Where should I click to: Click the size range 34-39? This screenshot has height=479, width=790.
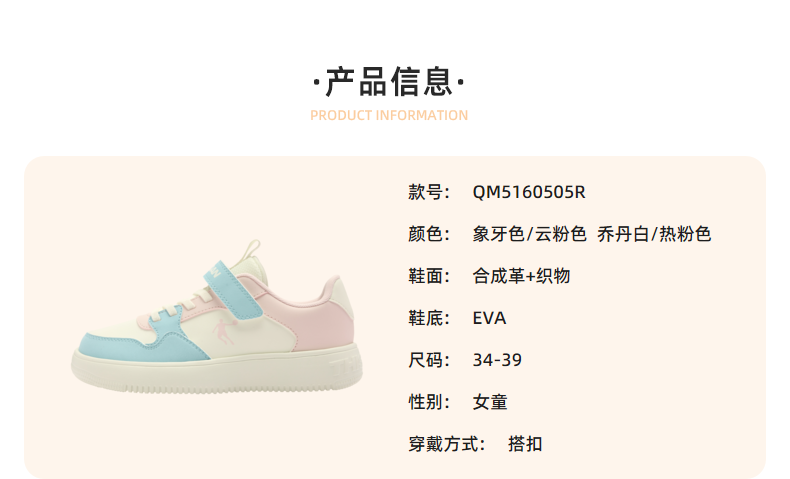click(497, 360)
